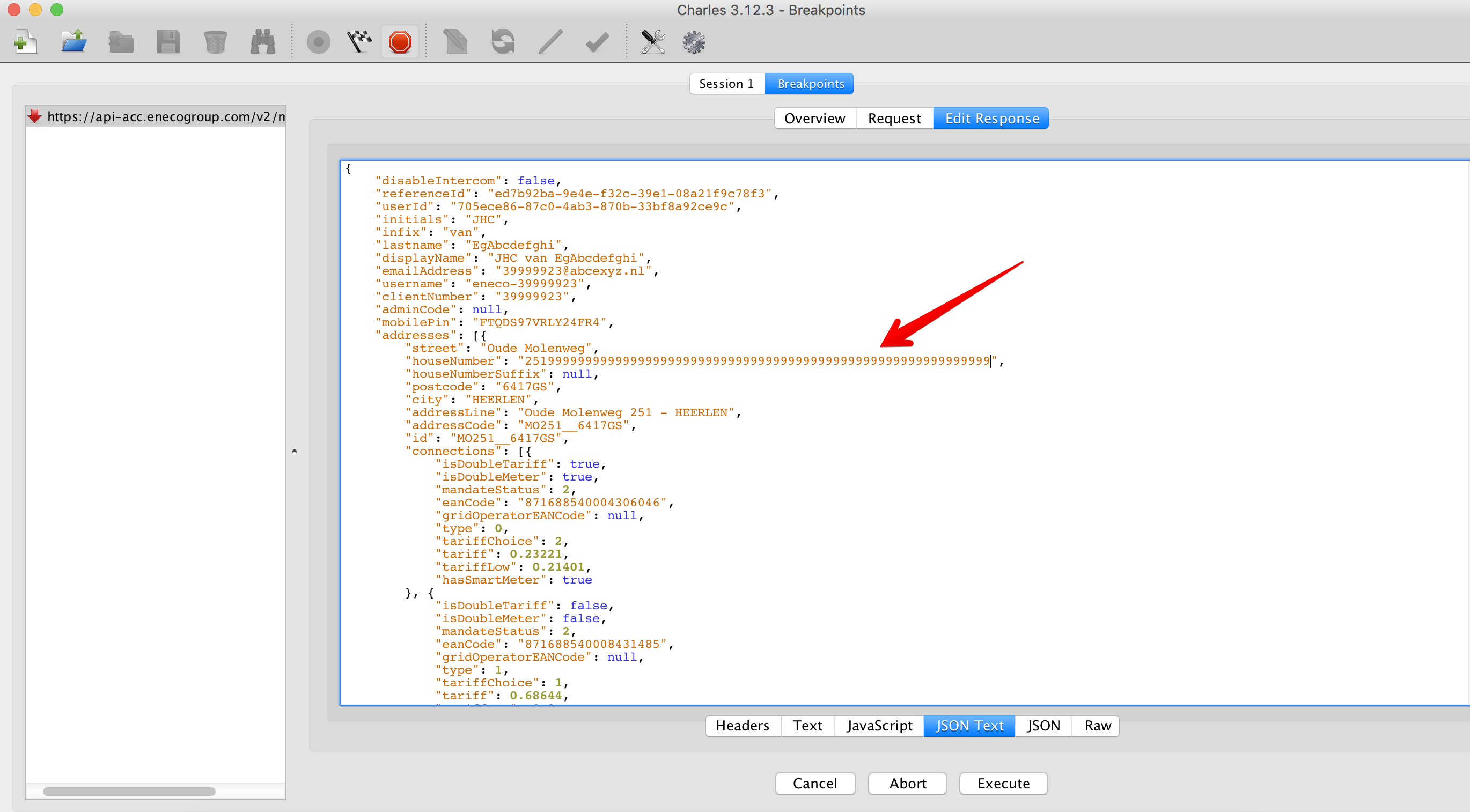Open the Session 1 tab
Screen dimensions: 1470x812
click(x=726, y=83)
